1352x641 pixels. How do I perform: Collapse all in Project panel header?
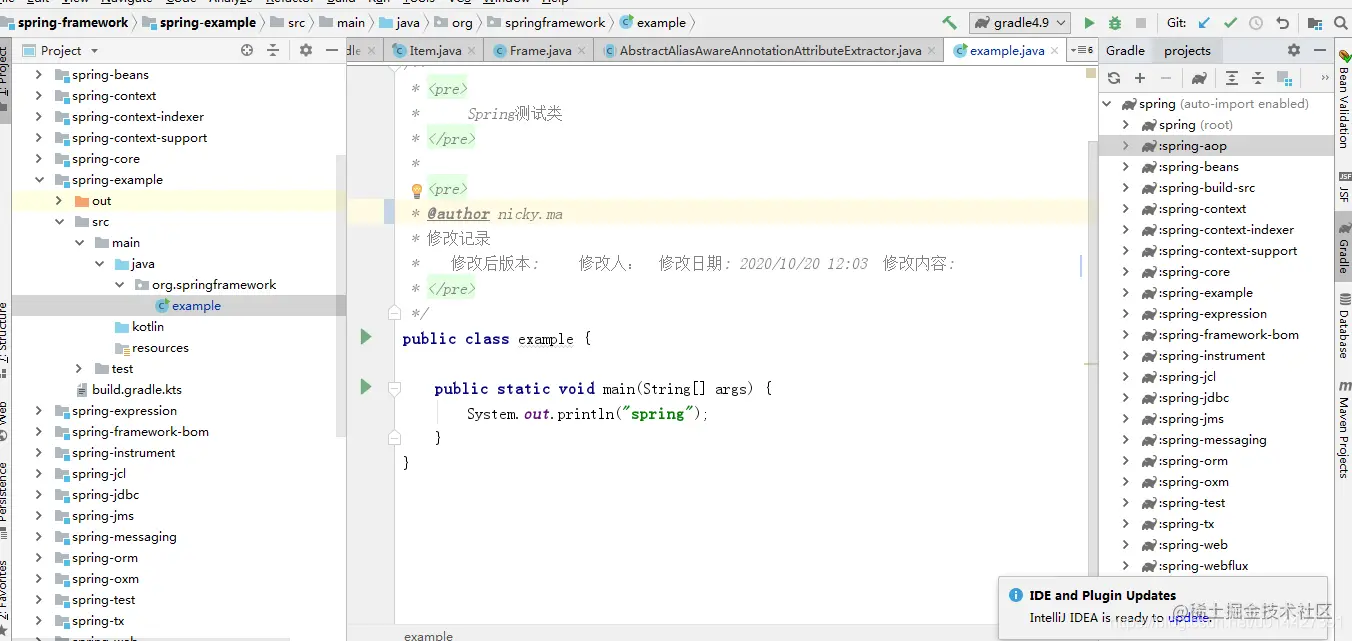coord(273,50)
